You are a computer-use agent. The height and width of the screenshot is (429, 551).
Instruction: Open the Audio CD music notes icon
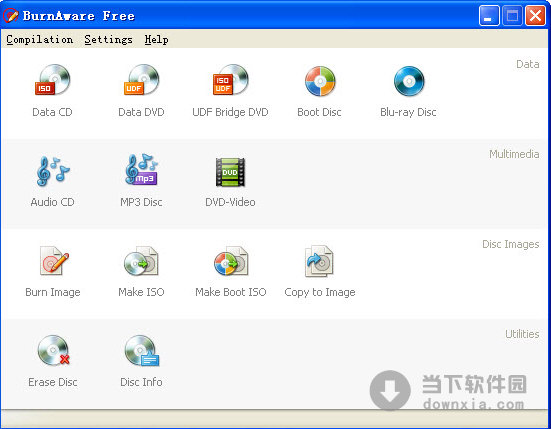(x=53, y=171)
